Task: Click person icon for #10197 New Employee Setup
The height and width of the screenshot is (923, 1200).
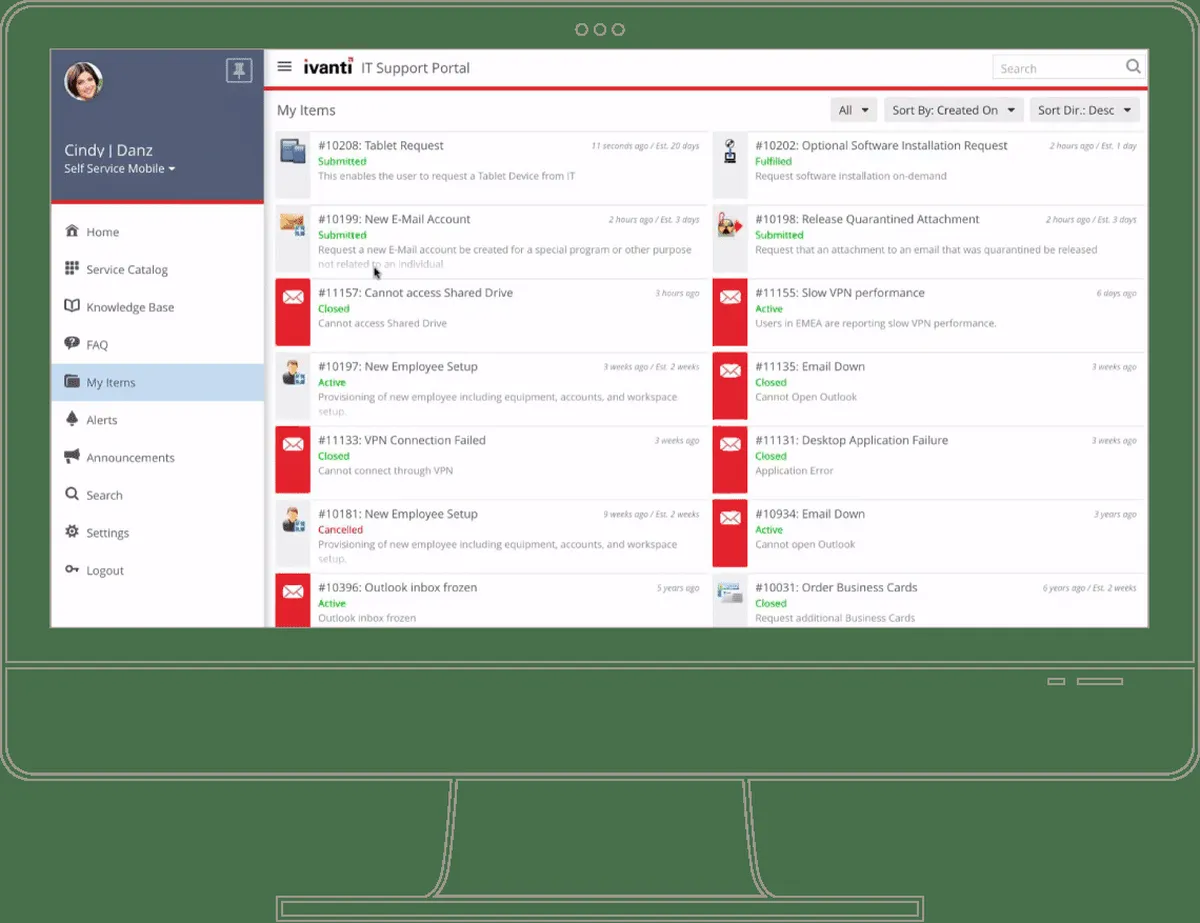Action: coord(292,373)
